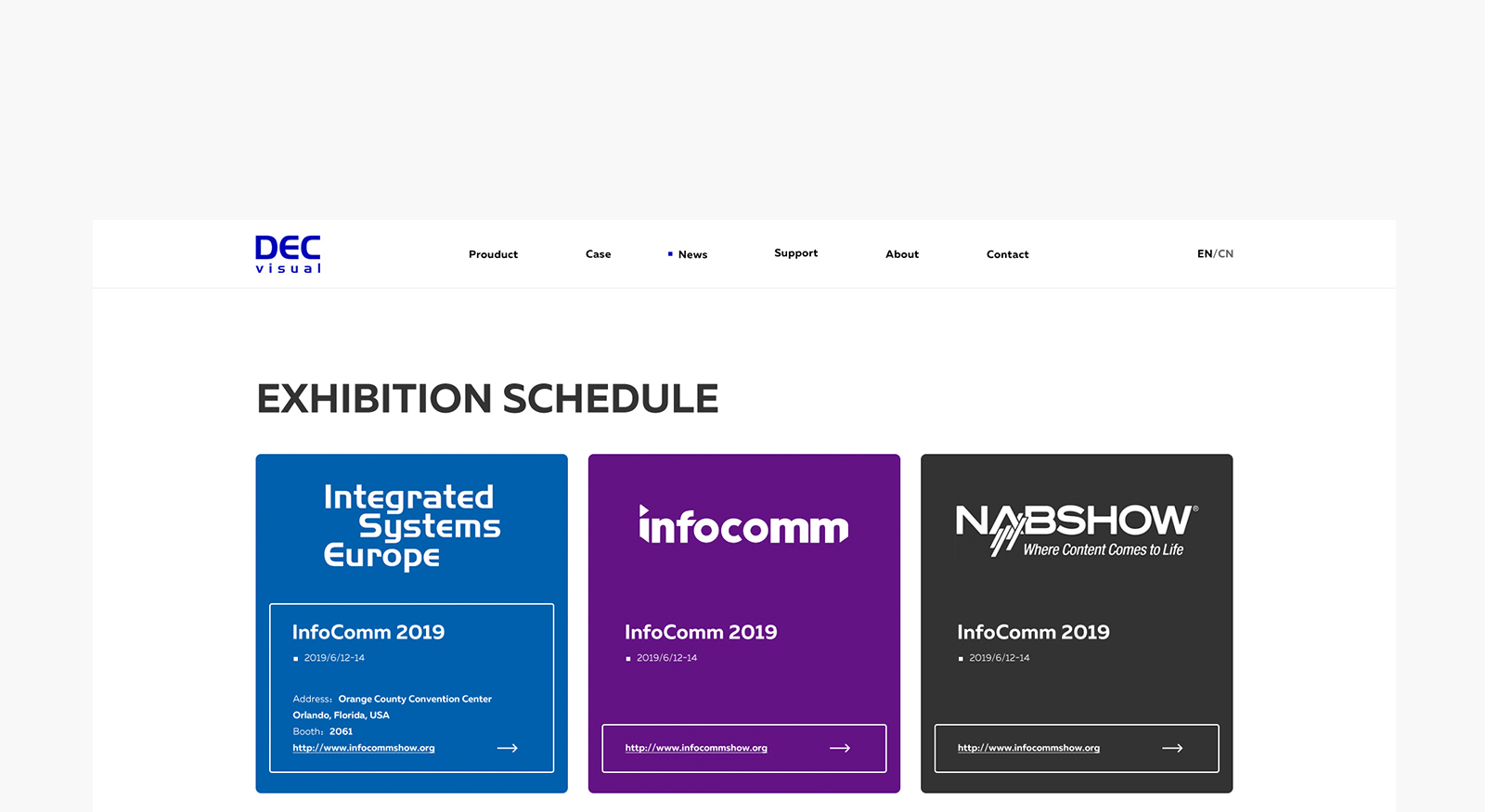The height and width of the screenshot is (812, 1485).
Task: Open infocommshow.org link in dark card
Action: coord(1028,748)
